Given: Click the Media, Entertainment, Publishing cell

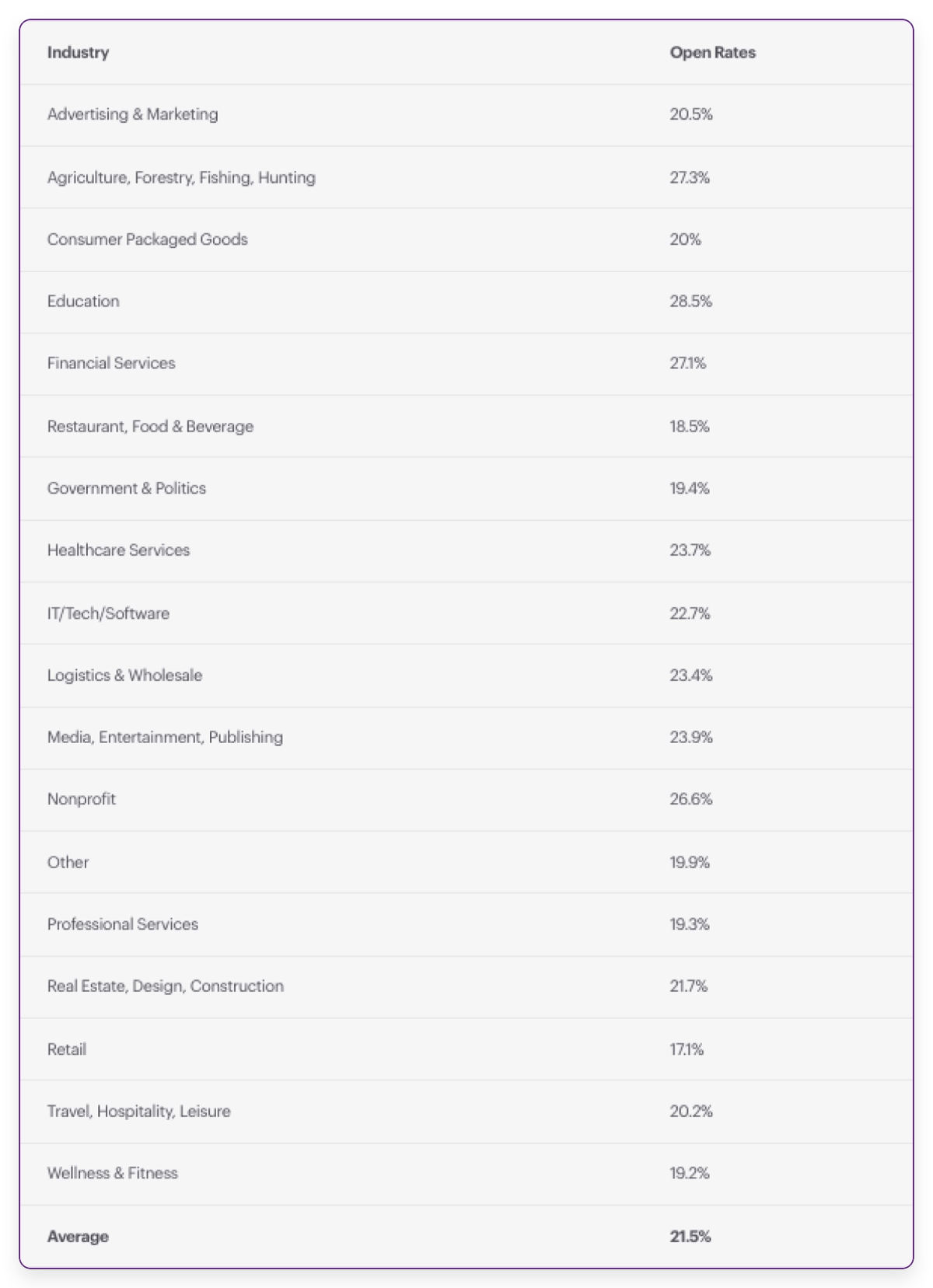Looking at the screenshot, I should 165,737.
